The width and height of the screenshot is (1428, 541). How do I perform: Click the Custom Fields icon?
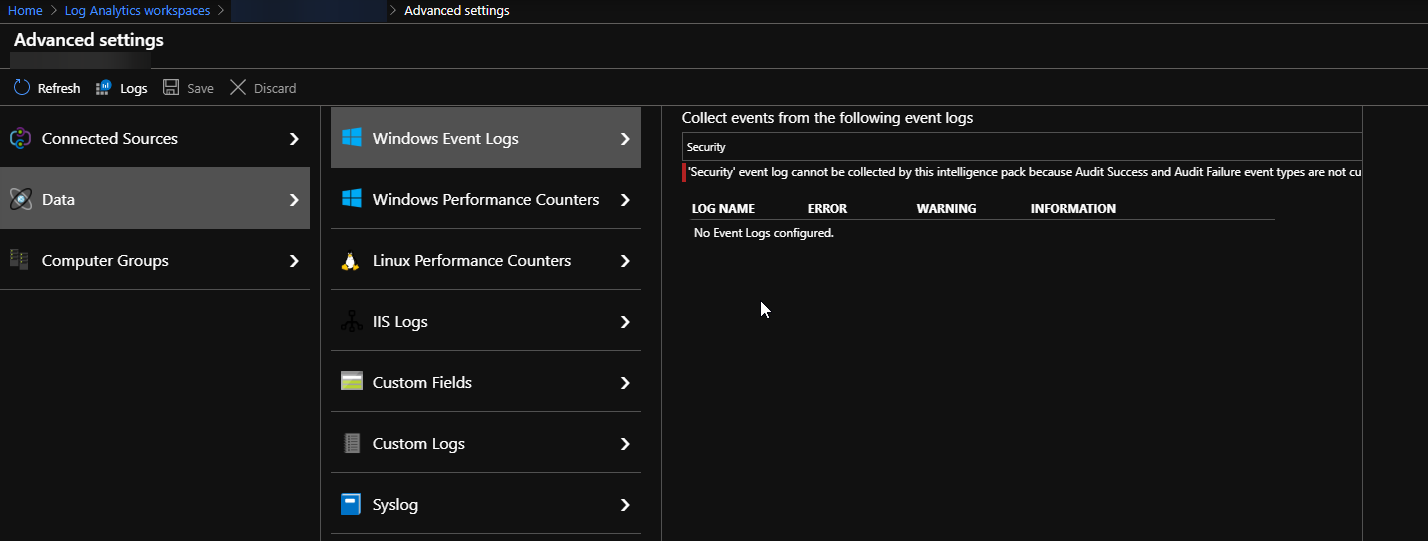[351, 382]
